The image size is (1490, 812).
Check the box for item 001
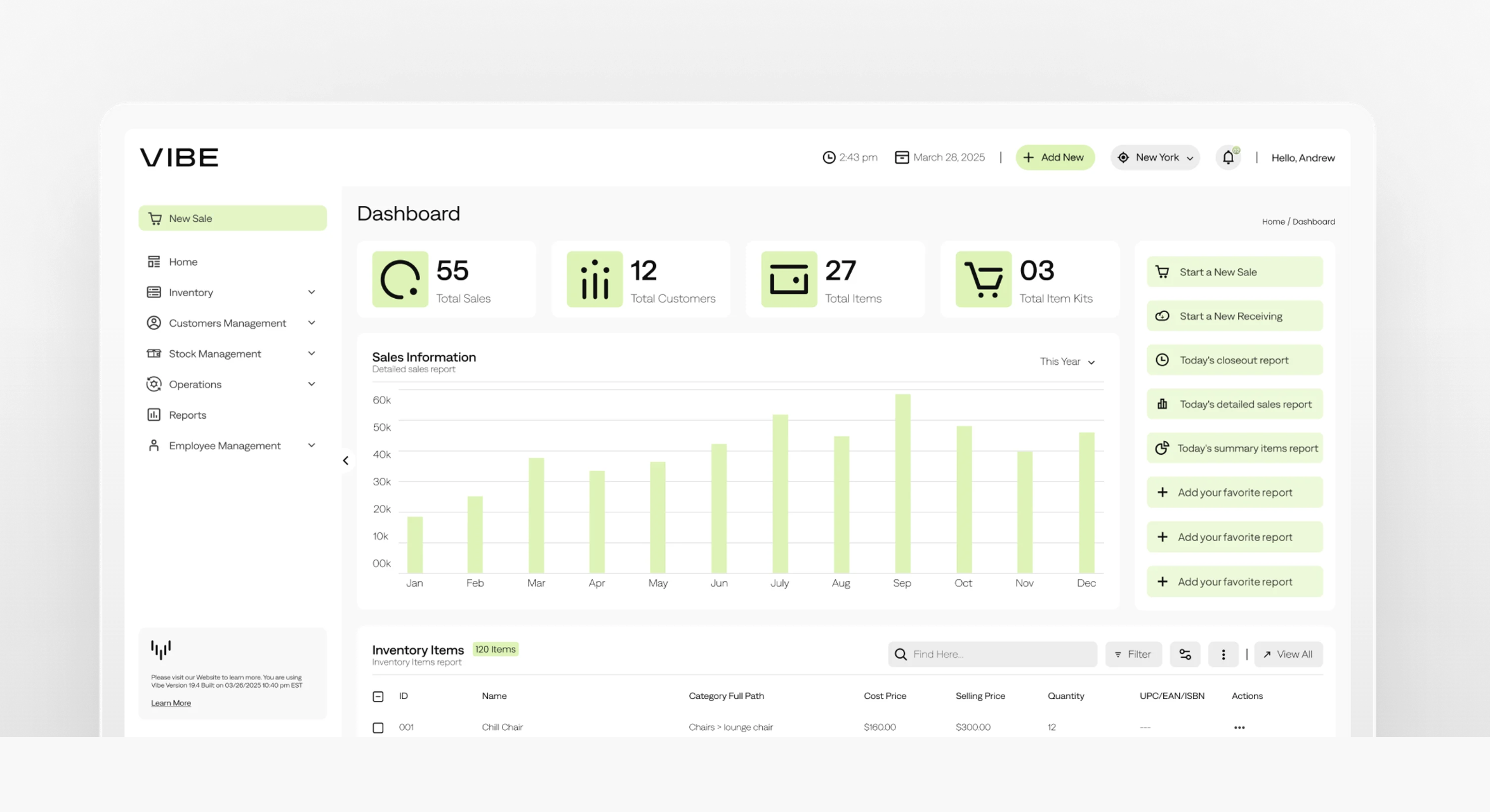click(x=378, y=728)
